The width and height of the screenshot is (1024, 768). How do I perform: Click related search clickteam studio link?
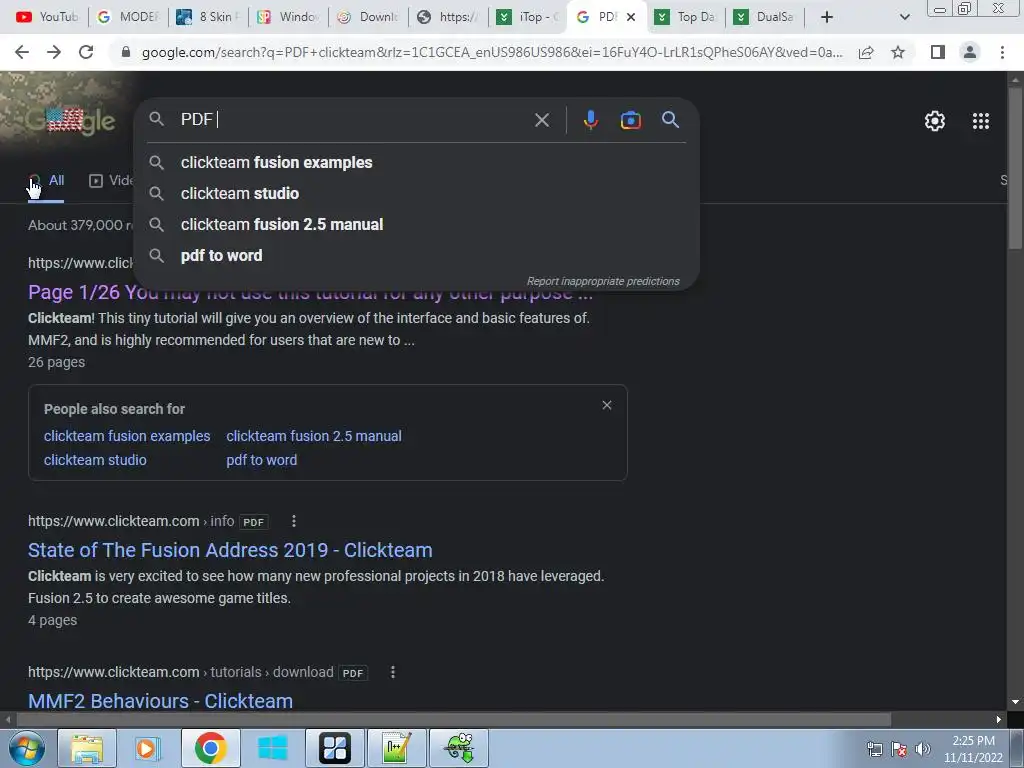point(95,460)
